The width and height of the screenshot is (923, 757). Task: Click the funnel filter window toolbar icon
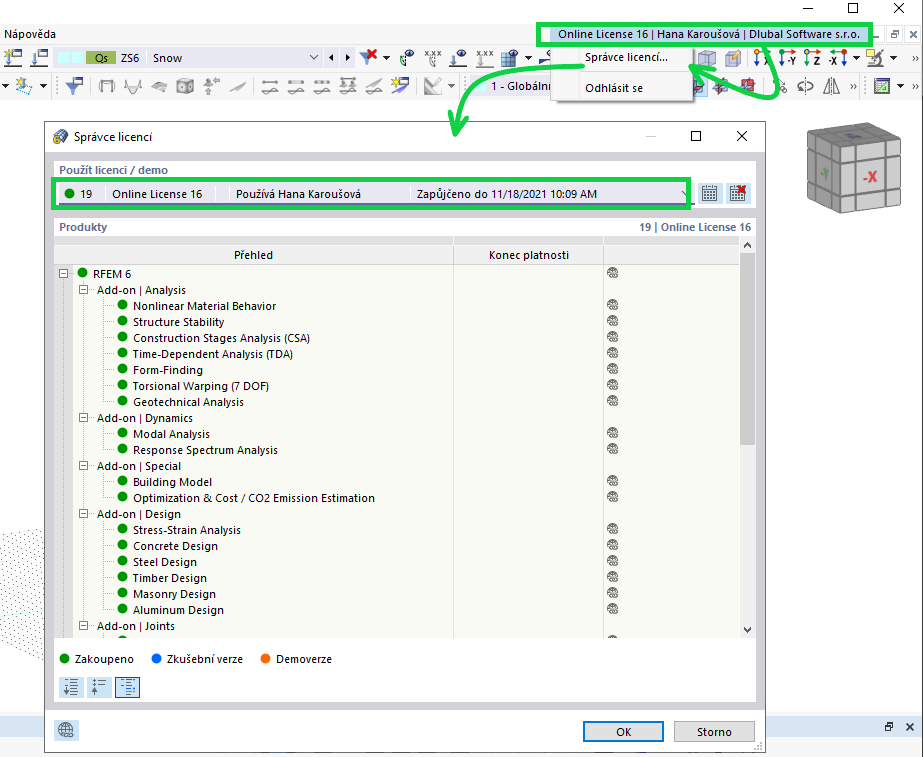click(x=74, y=87)
